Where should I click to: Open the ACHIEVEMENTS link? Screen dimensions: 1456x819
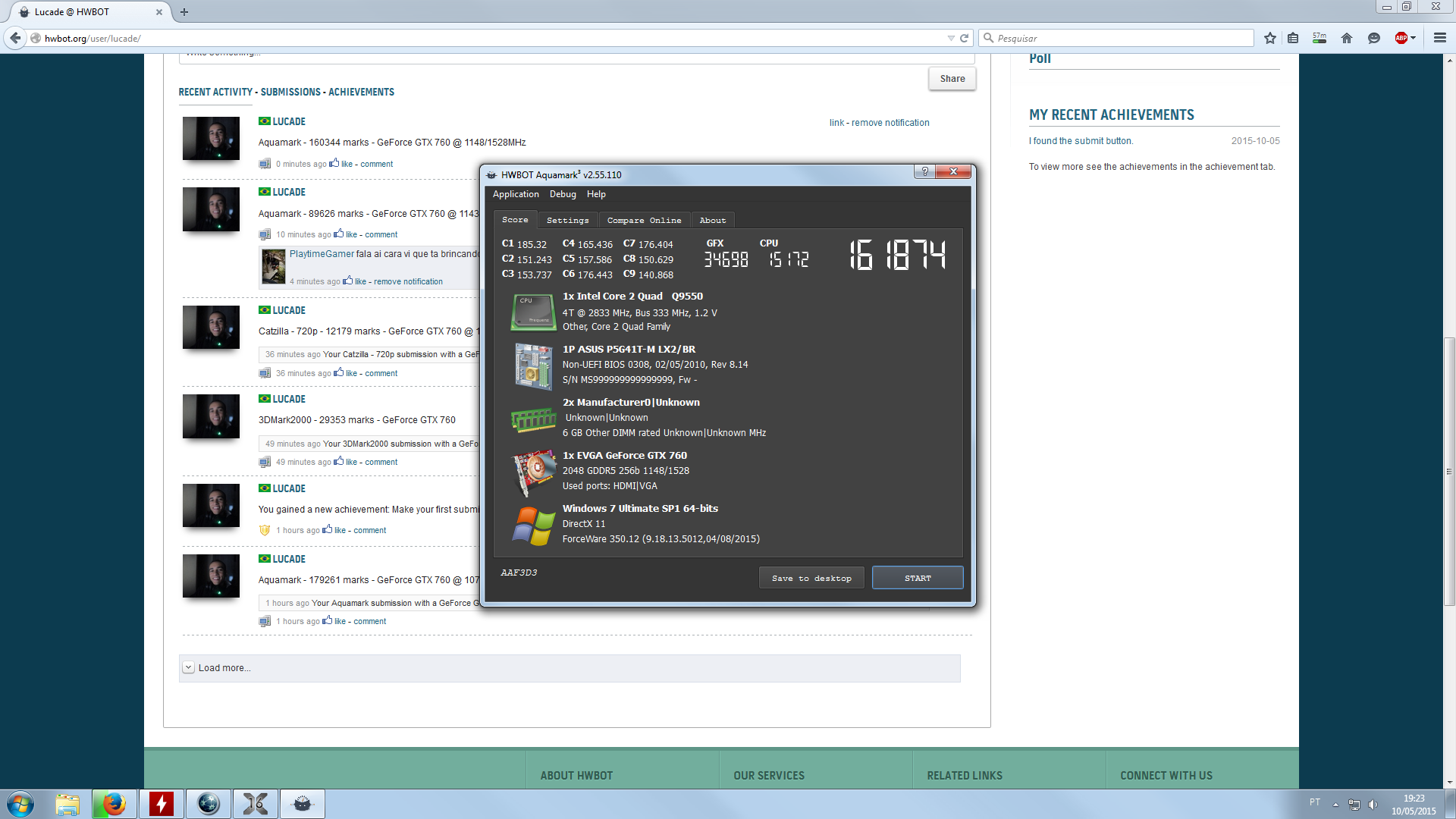[x=361, y=92]
